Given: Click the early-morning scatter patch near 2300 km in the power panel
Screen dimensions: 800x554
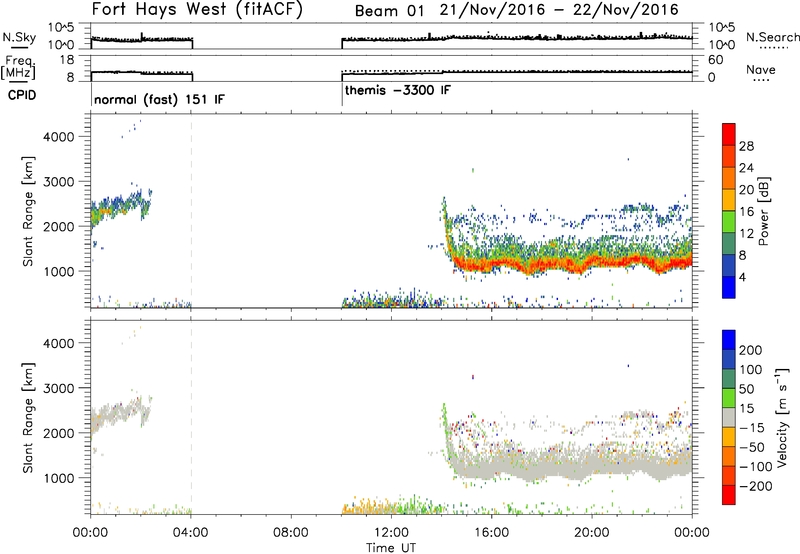Looking at the screenshot, I should point(120,207).
